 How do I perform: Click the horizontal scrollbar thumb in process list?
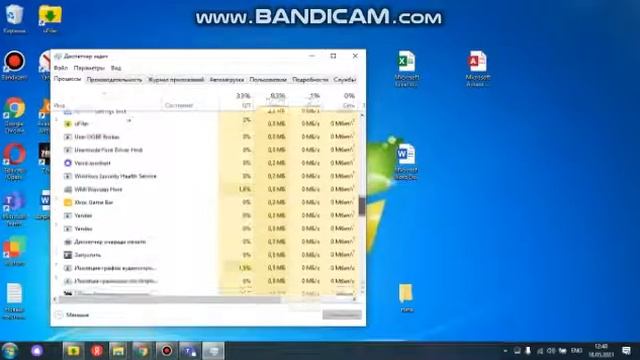click(170, 300)
